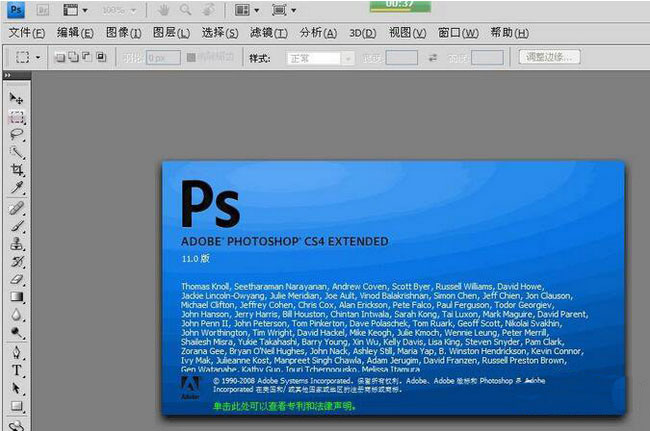The image size is (650, 431).
Task: Choose Subtract from selection mode
Action: (87, 57)
